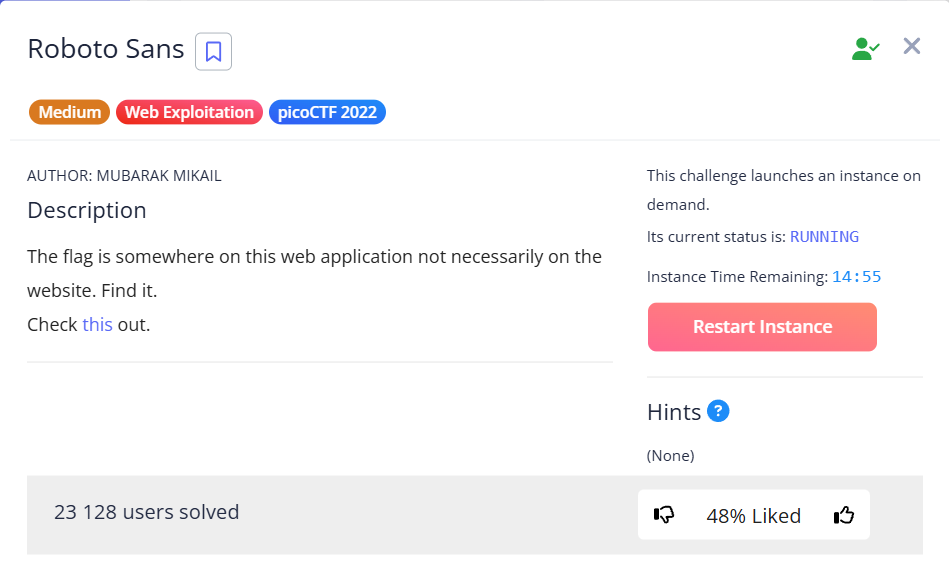This screenshot has width=949, height=575.
Task: Click the 23 128 users solved text
Action: [147, 512]
